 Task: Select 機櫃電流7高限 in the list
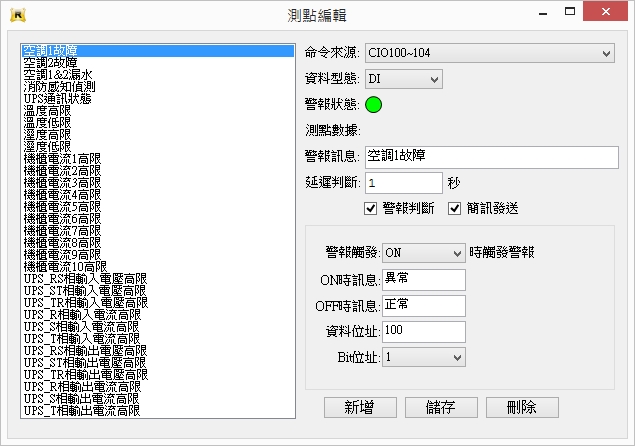coord(158,231)
